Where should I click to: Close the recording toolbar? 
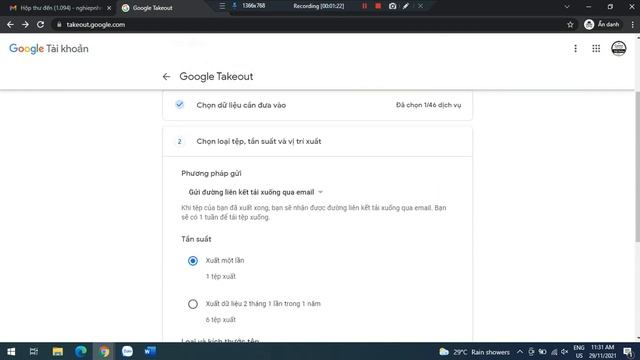coord(420,6)
